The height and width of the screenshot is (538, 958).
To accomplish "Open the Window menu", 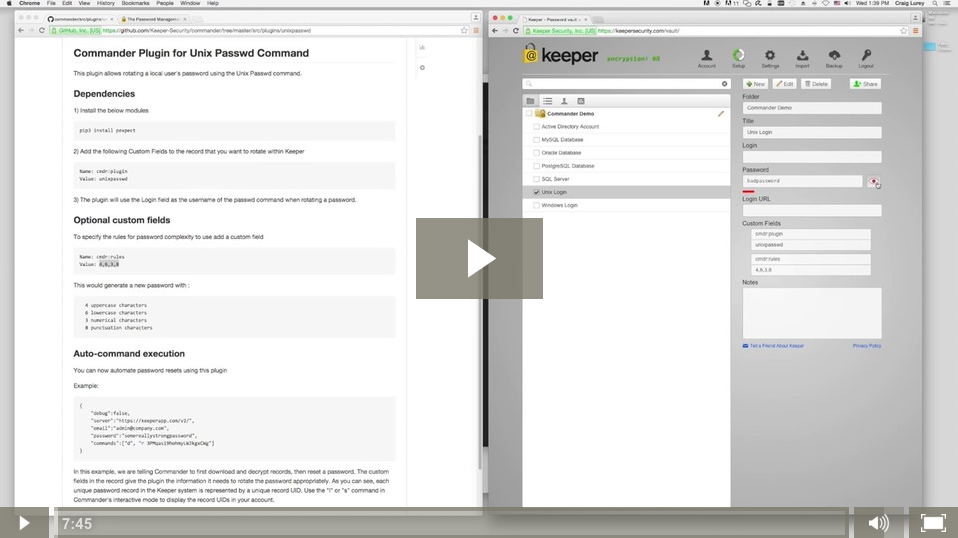I will (x=190, y=3).
